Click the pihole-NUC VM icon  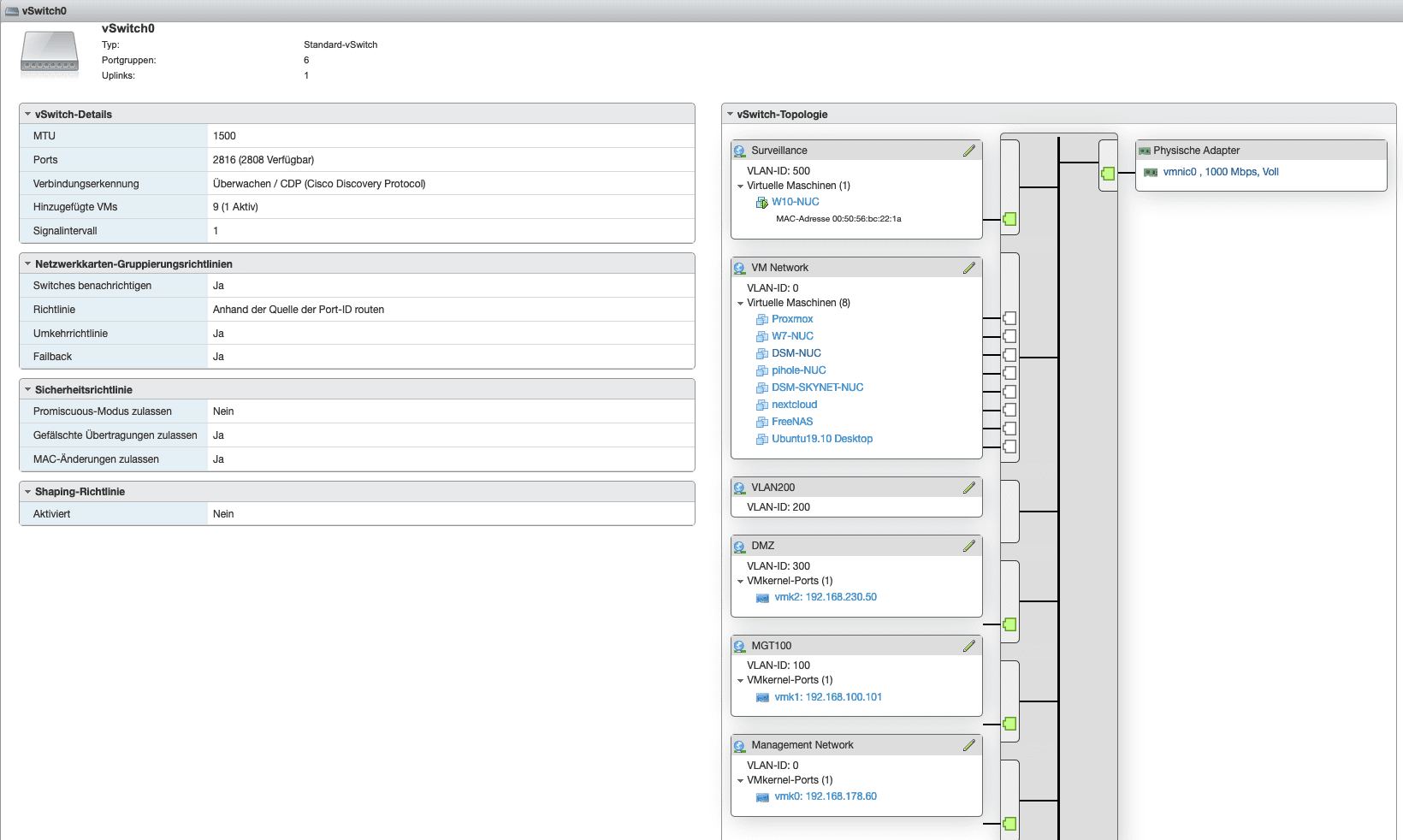[762, 371]
